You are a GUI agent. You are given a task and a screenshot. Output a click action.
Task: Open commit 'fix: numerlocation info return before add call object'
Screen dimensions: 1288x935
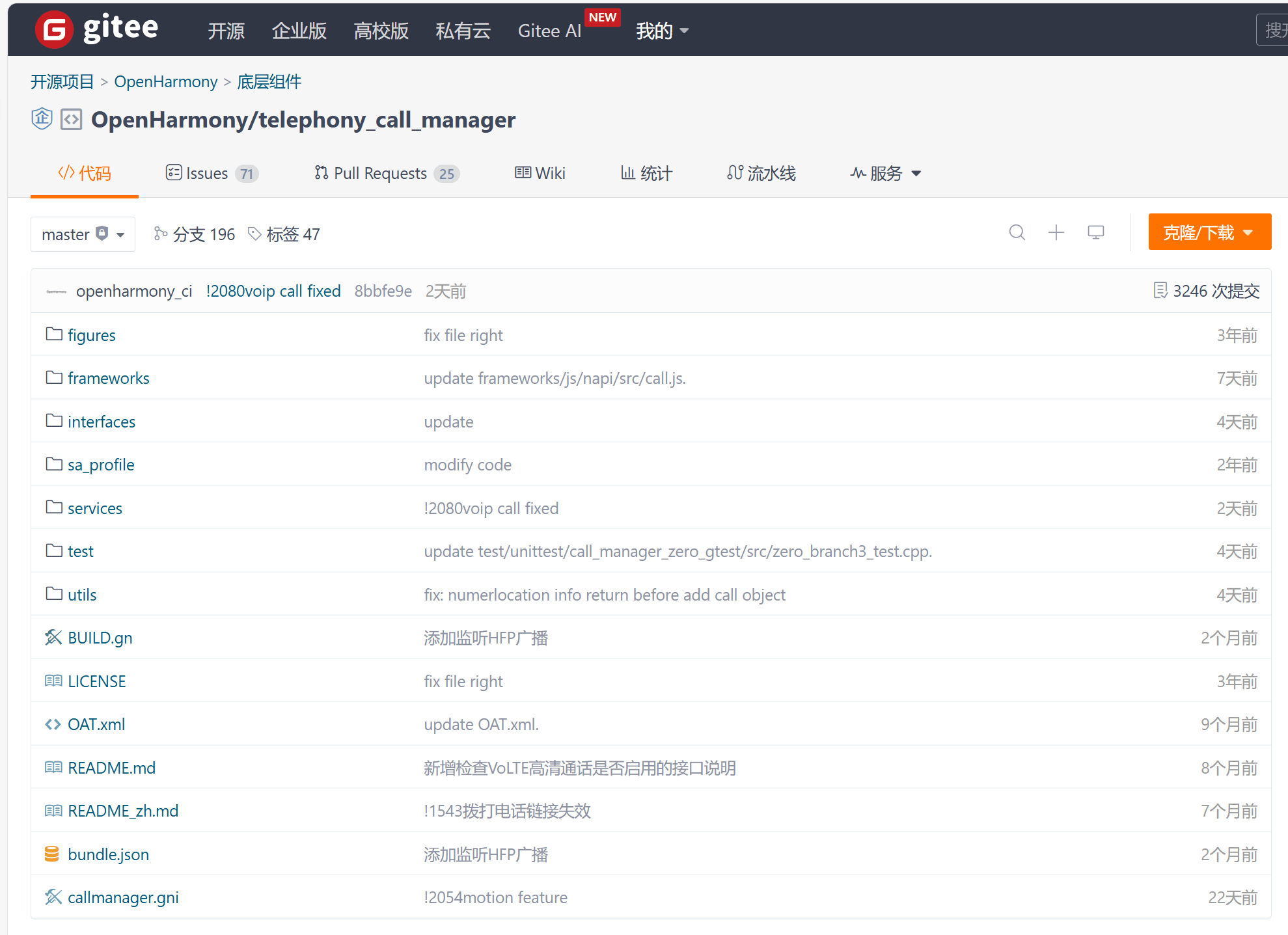pyautogui.click(x=605, y=595)
